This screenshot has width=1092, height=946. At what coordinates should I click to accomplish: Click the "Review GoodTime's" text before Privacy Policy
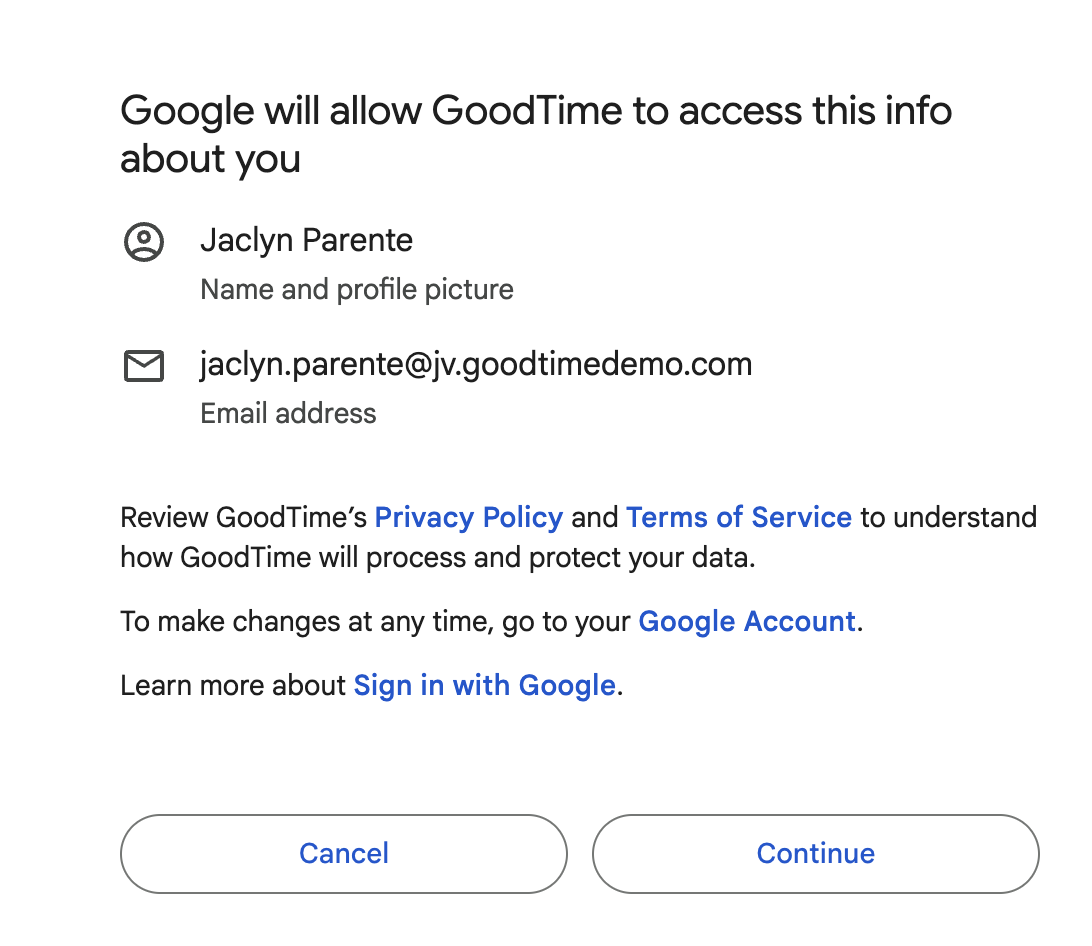(x=245, y=518)
